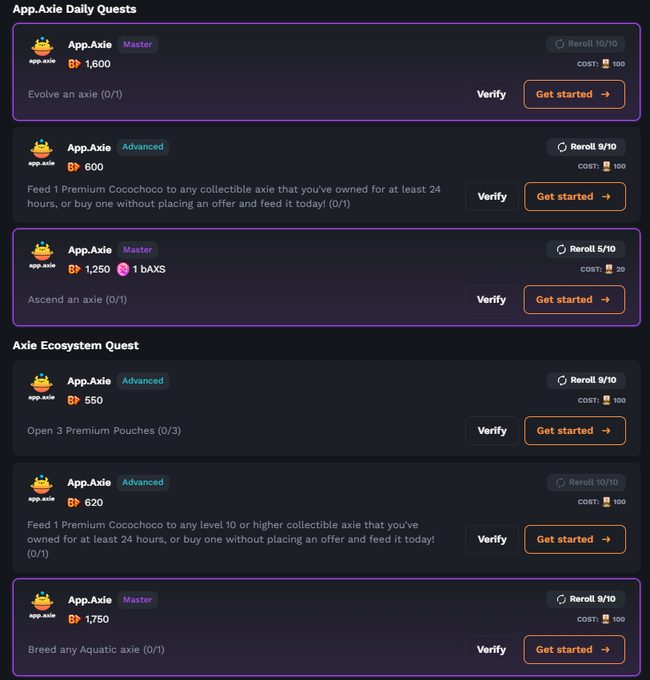Click the disabled Reroll 10/10 on Evolve quest
This screenshot has width=650, height=680.
pyautogui.click(x=585, y=44)
